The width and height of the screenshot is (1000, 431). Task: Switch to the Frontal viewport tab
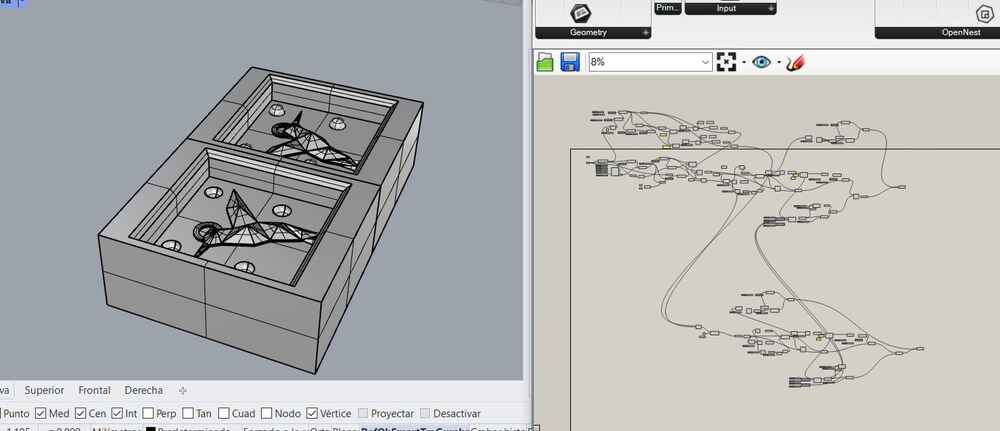[x=94, y=390]
